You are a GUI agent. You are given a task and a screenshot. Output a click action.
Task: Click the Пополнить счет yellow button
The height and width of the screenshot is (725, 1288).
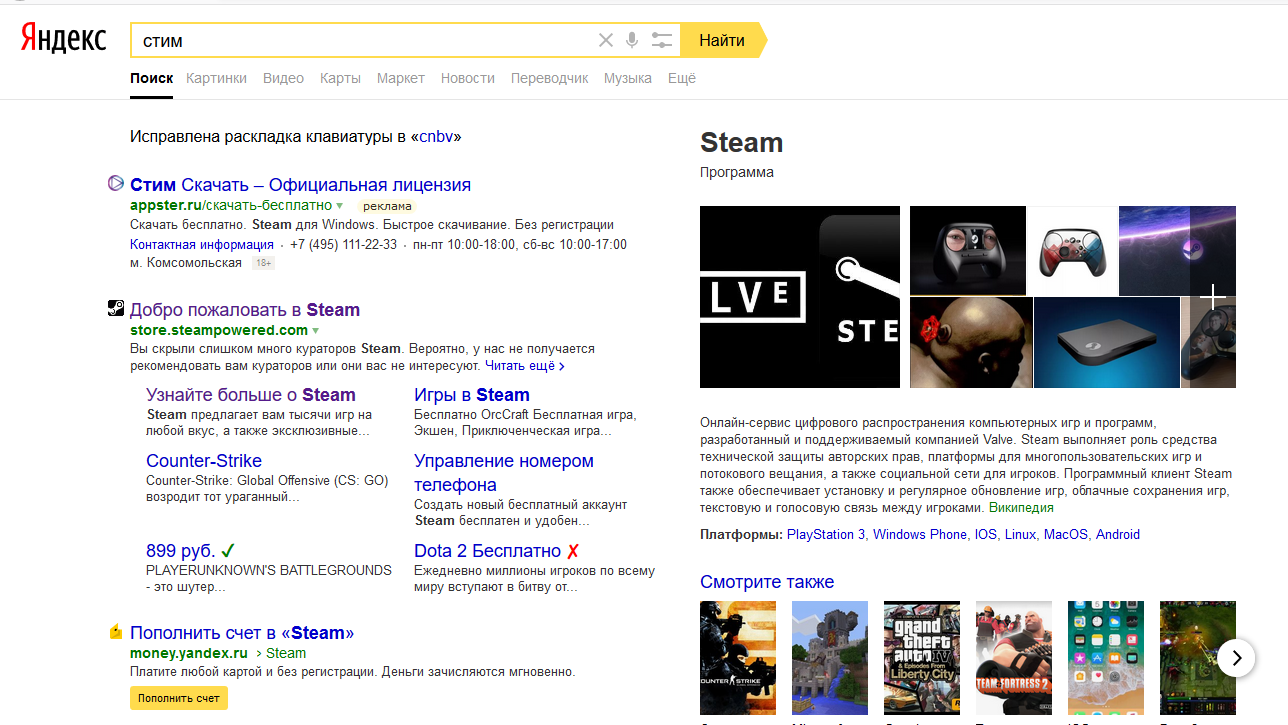(179, 698)
